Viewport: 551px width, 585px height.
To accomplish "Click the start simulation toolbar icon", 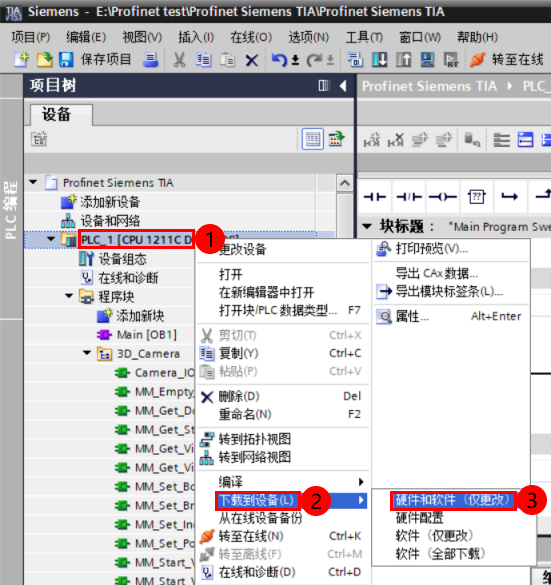I will (x=427, y=59).
